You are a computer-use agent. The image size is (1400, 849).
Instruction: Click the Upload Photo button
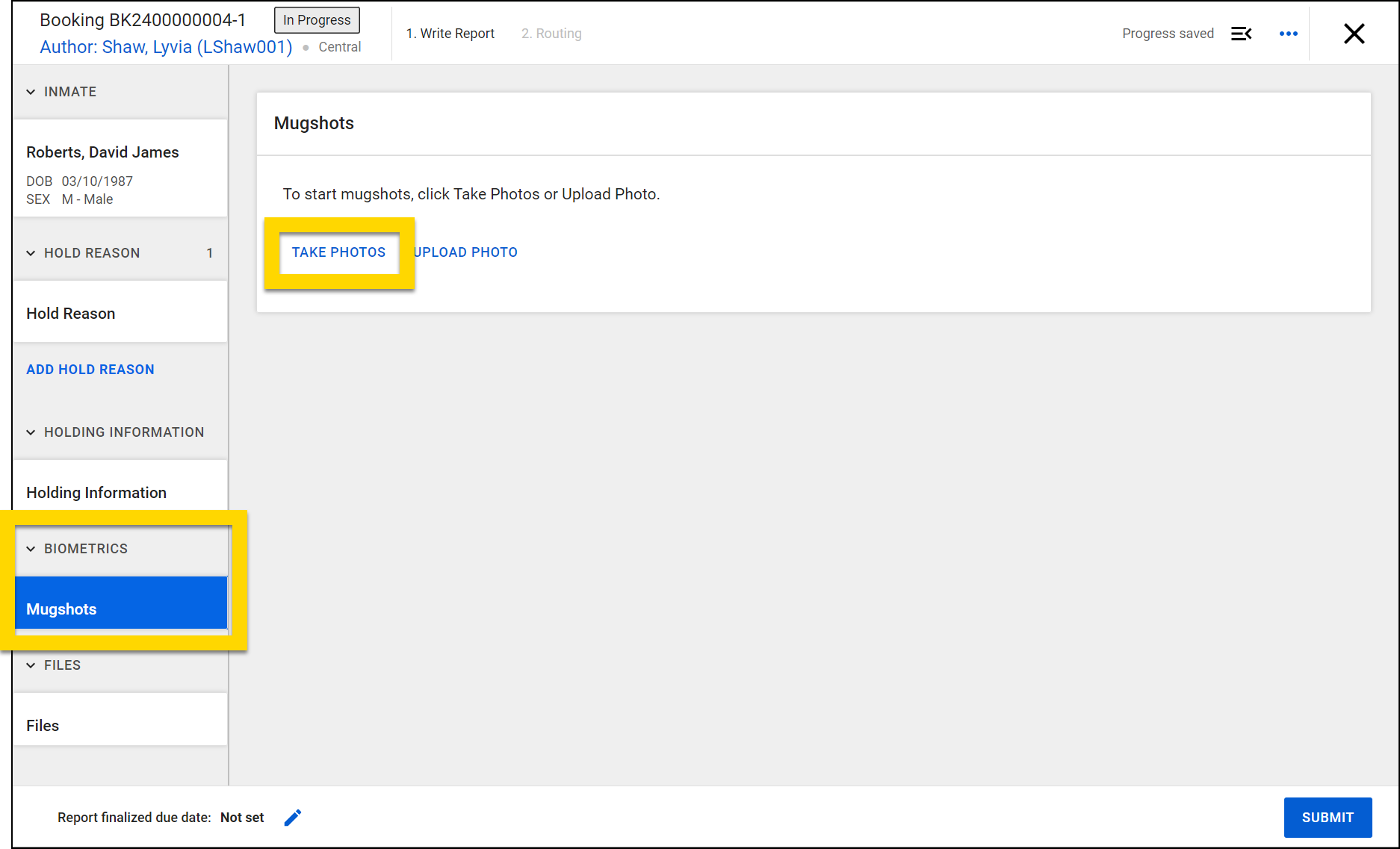[x=465, y=252]
